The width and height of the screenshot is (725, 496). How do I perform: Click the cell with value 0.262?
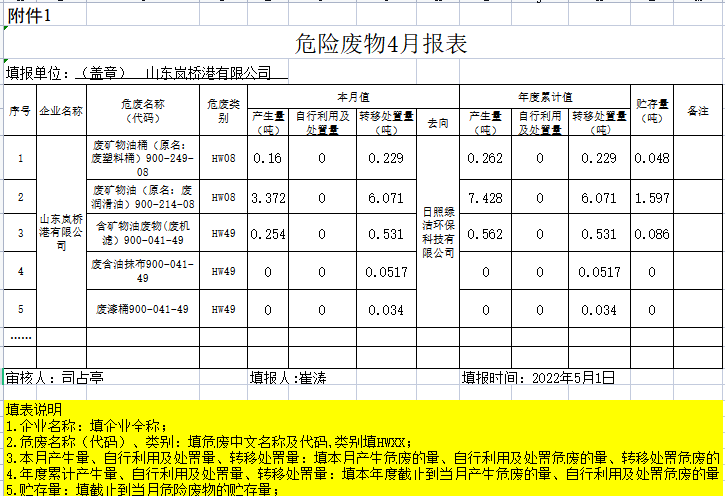coord(485,158)
